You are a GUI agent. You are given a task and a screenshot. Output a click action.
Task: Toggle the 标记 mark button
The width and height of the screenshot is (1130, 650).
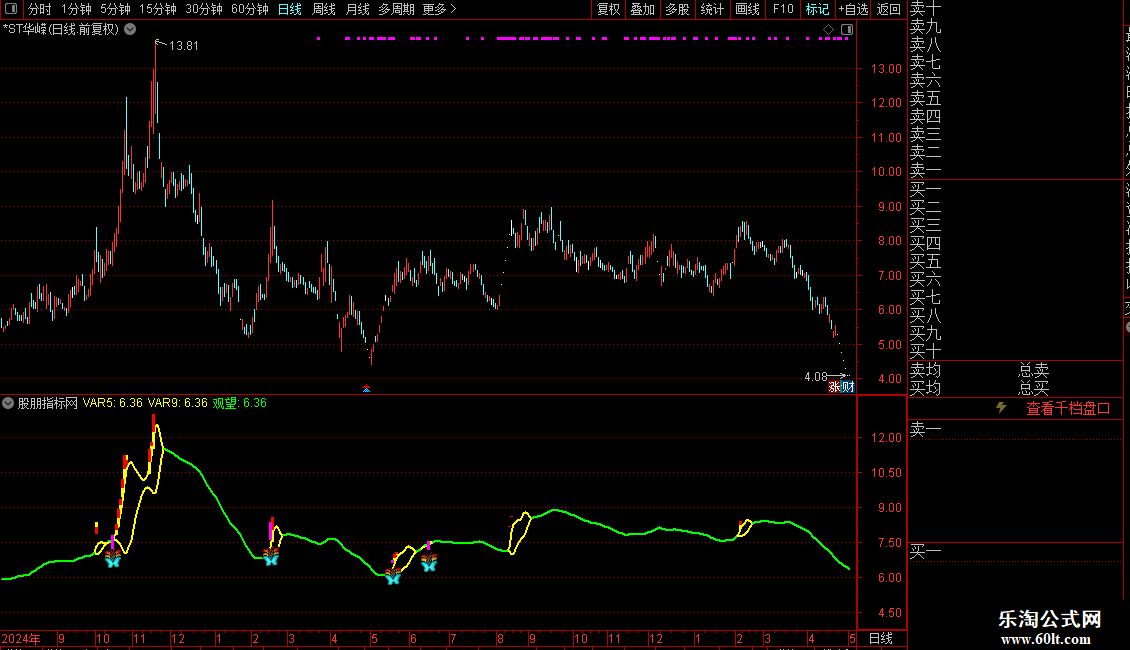coord(817,9)
